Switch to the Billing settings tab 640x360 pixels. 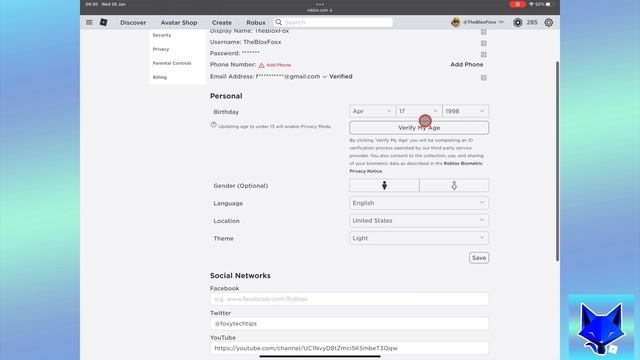click(160, 77)
